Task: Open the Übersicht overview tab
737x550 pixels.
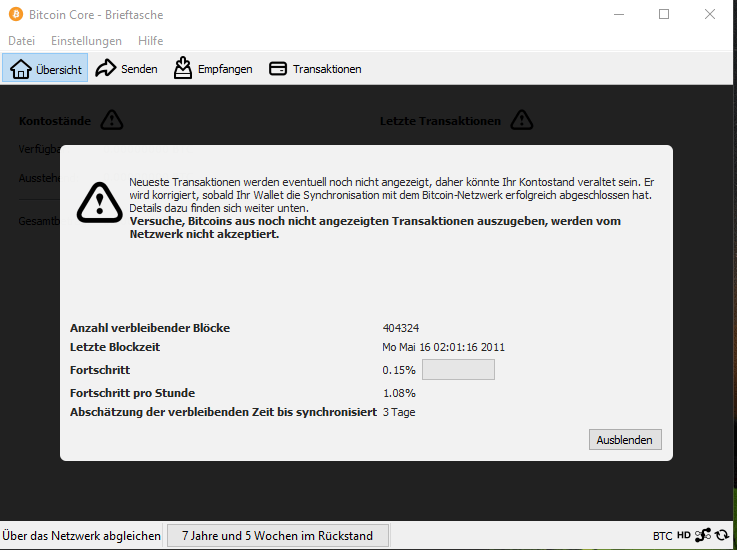Action: point(45,69)
